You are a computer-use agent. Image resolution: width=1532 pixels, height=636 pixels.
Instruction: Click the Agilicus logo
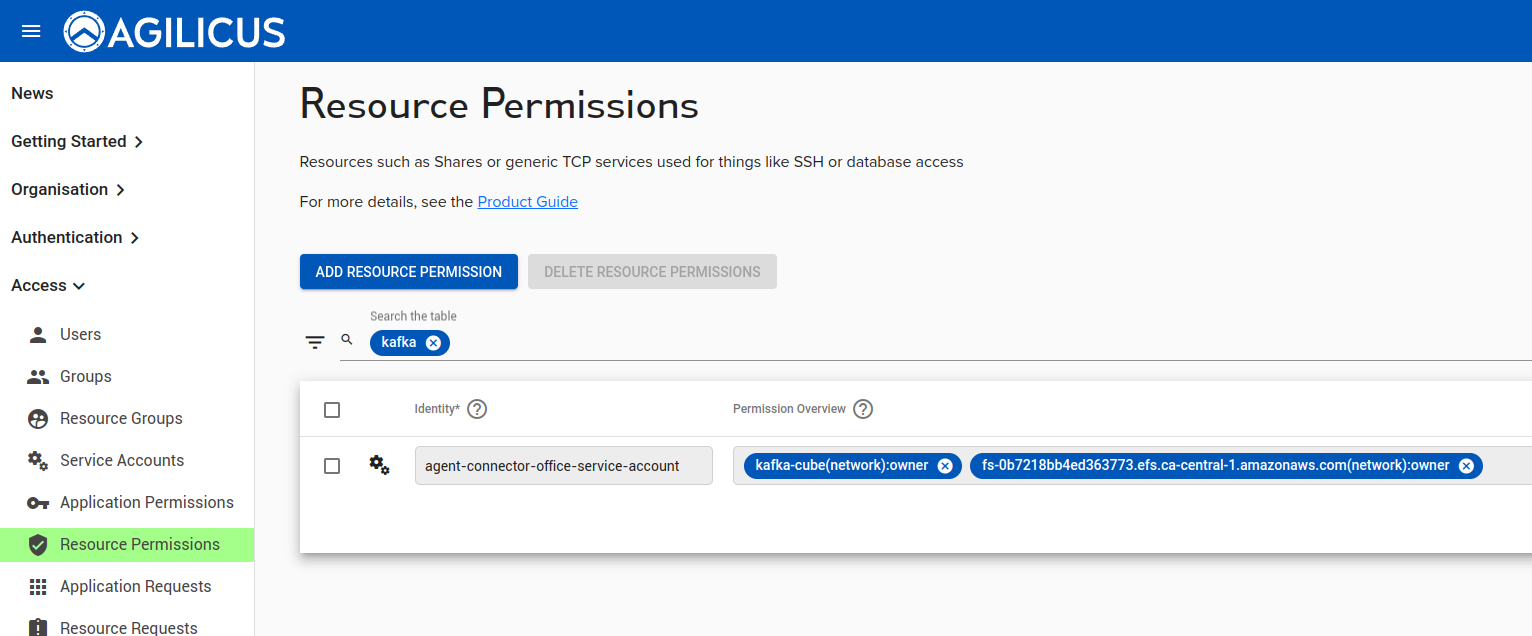tap(175, 32)
